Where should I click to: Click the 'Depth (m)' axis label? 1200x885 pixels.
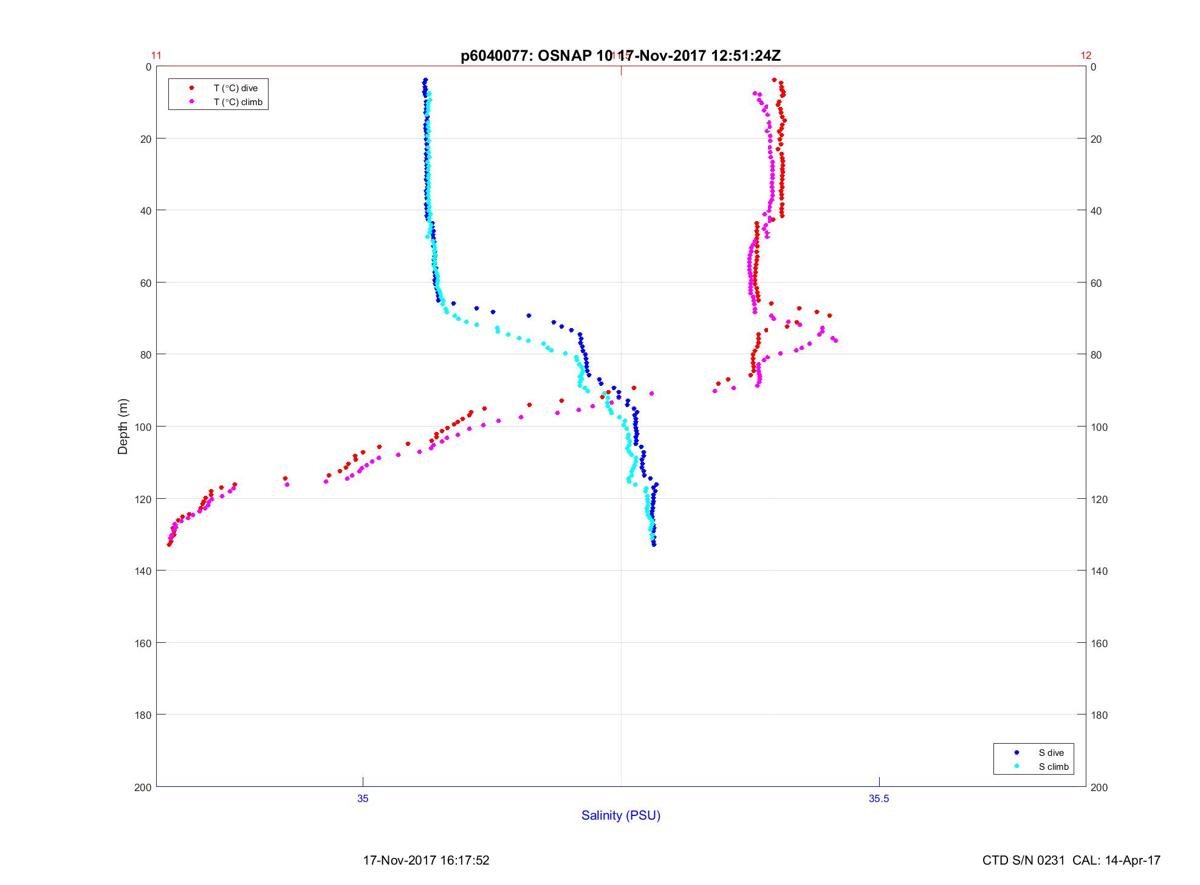[x=124, y=426]
